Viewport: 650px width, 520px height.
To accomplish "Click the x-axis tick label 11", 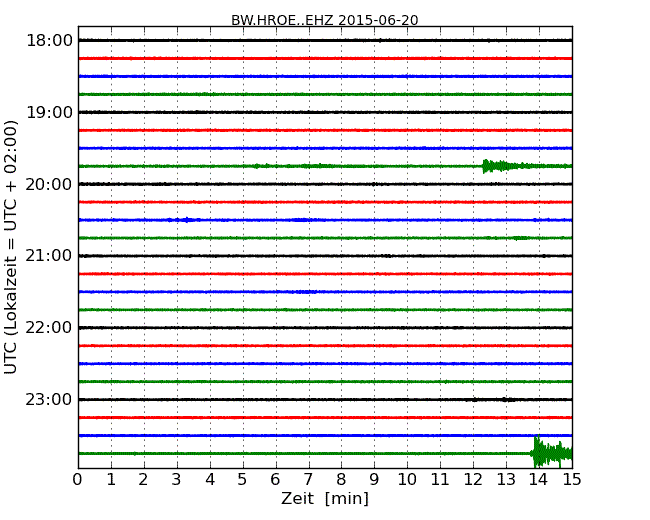I will pyautogui.click(x=440, y=480).
